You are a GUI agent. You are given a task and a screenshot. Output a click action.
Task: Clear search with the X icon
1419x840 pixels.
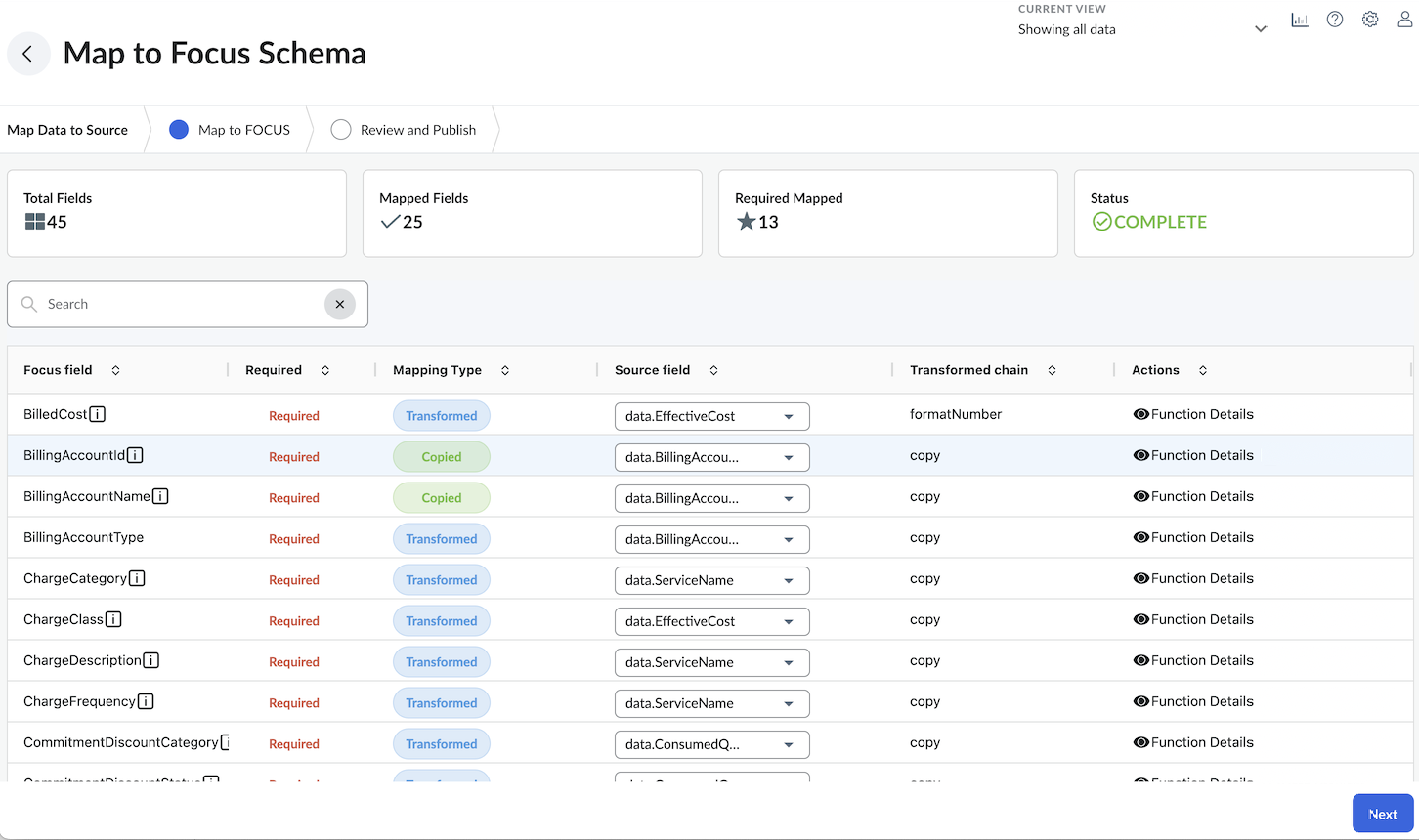[340, 304]
